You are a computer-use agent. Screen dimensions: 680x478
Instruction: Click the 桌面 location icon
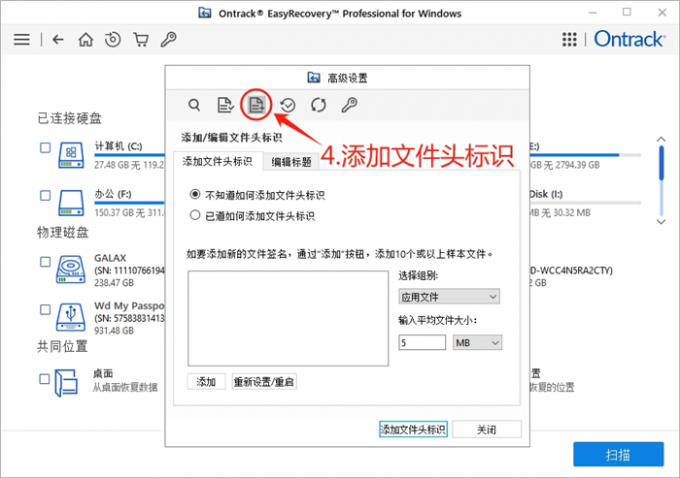(66, 383)
